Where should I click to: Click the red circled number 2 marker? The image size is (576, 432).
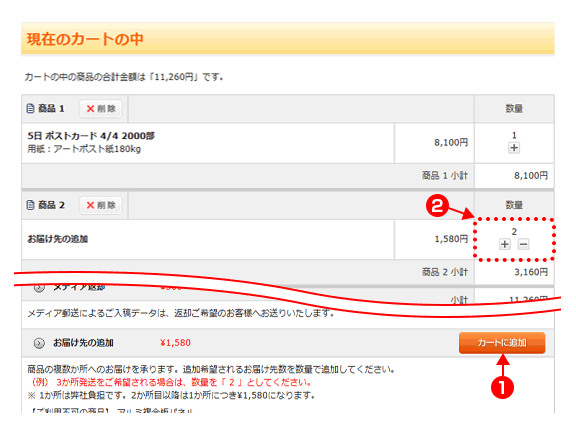pos(437,206)
